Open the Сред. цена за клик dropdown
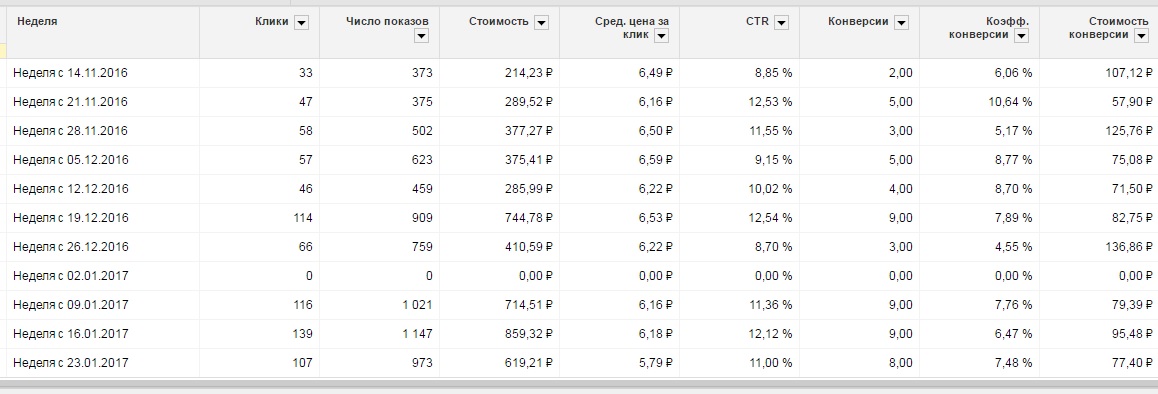The height and width of the screenshot is (394, 1158). [x=662, y=35]
